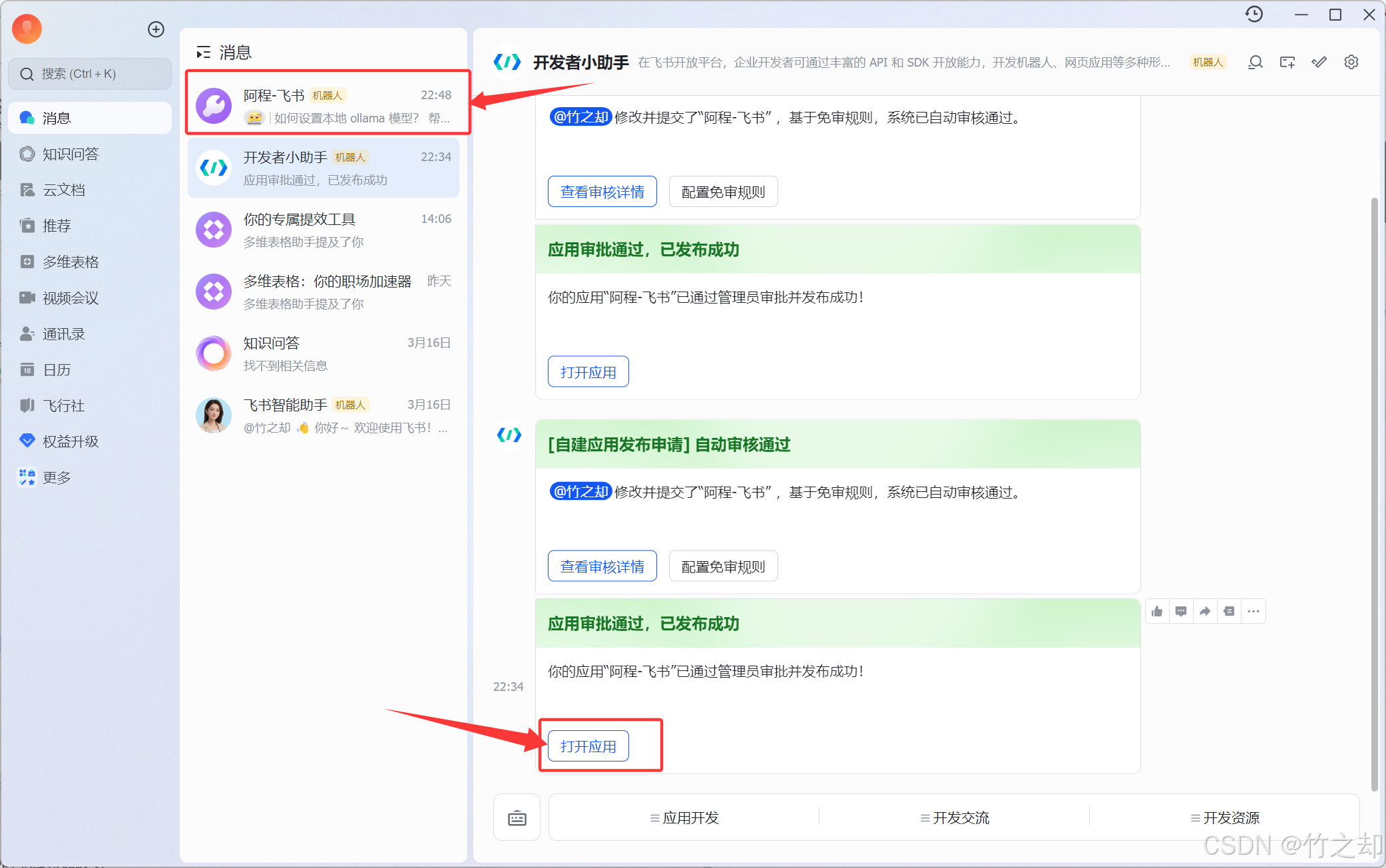
Task: Open more options ellipsis on message
Action: tap(1254, 611)
